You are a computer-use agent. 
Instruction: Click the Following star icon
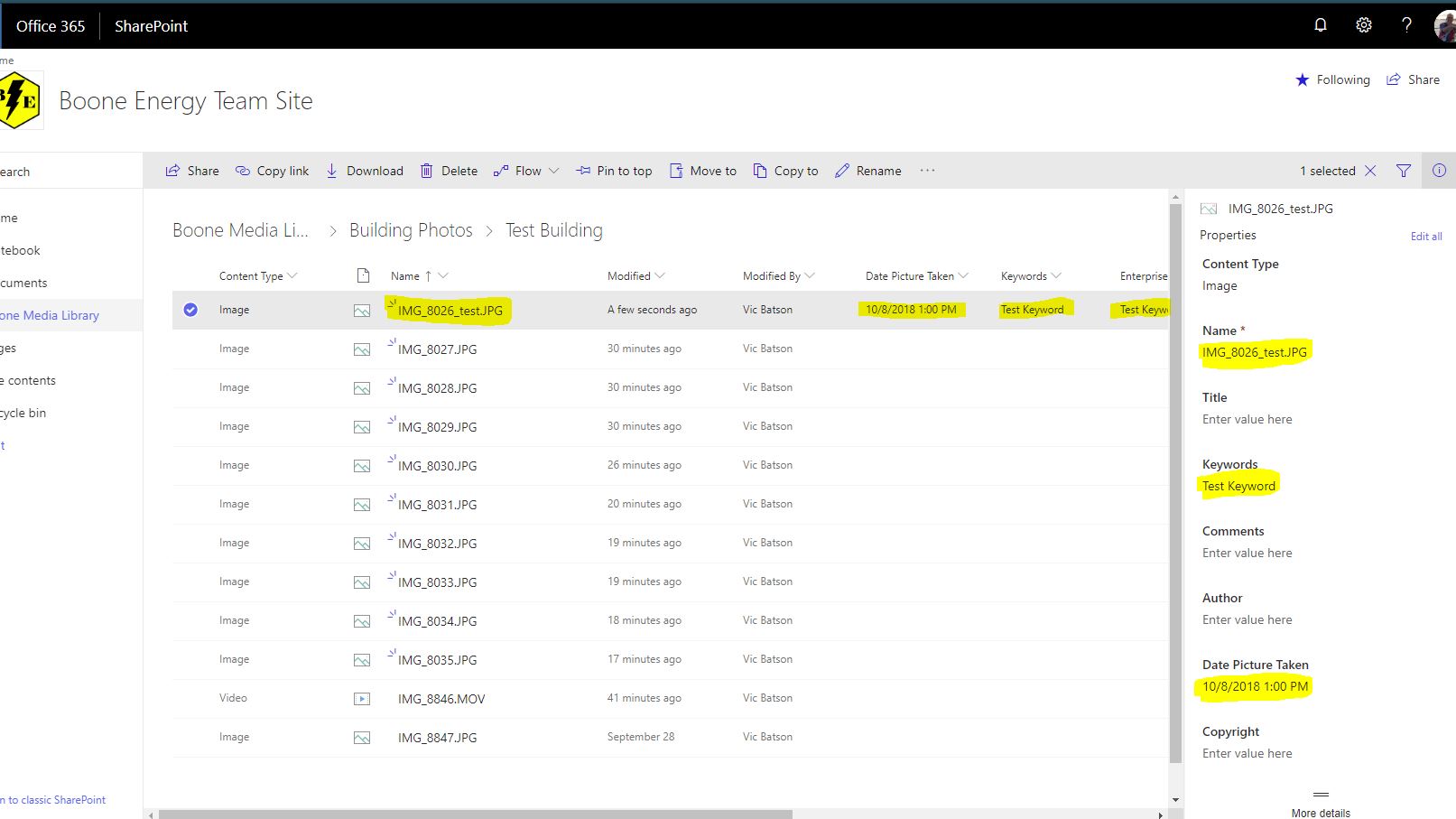point(1302,79)
